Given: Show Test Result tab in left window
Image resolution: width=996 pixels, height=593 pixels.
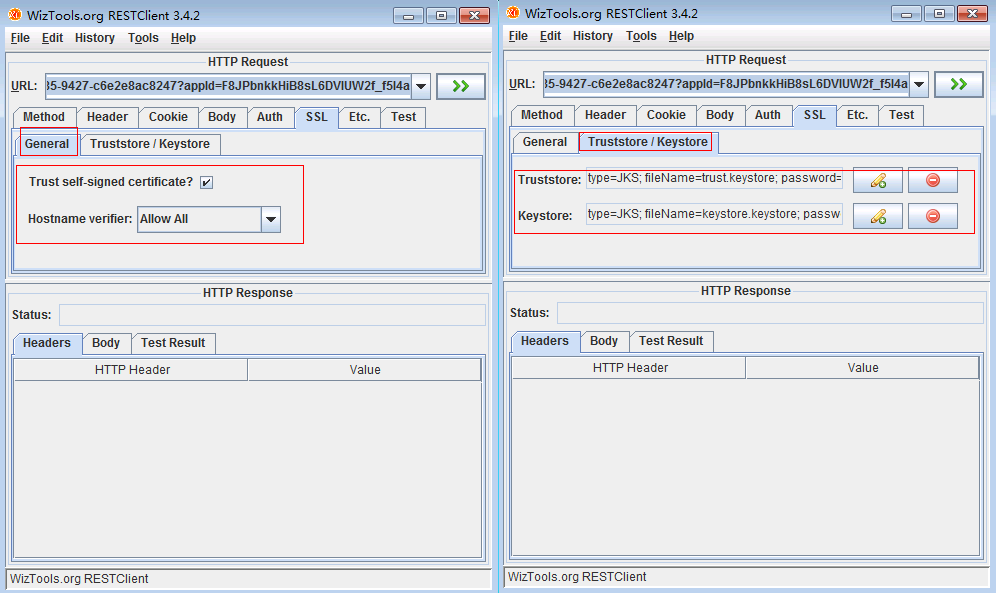Looking at the screenshot, I should point(173,343).
